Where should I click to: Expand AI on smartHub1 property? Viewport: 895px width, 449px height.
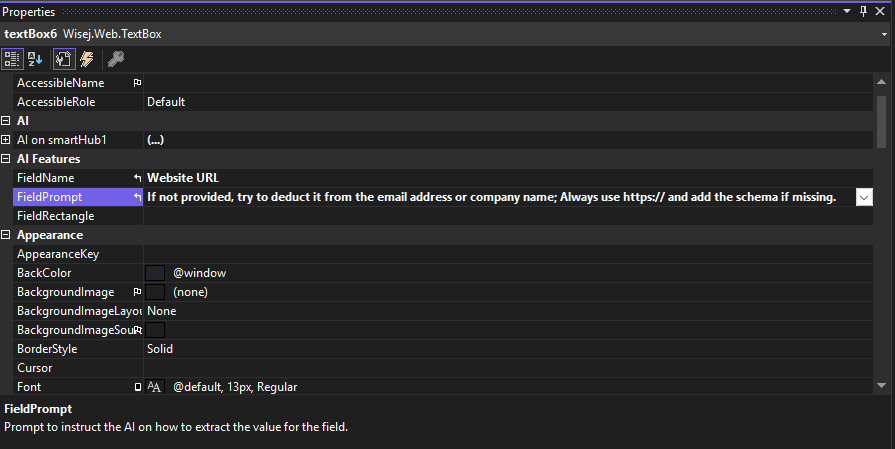pyautogui.click(x=6, y=140)
